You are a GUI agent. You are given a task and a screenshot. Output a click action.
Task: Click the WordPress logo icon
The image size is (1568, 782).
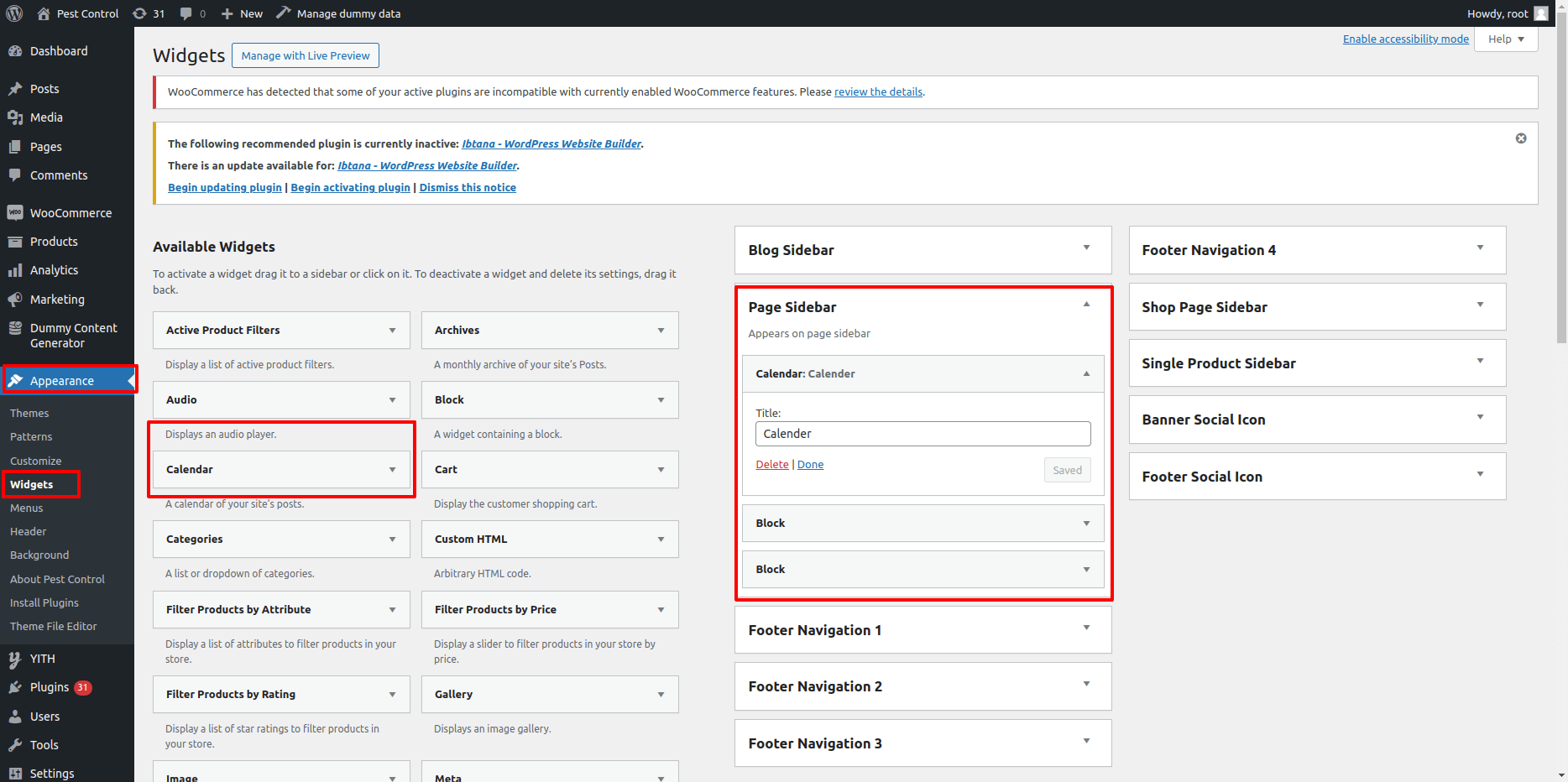point(14,13)
